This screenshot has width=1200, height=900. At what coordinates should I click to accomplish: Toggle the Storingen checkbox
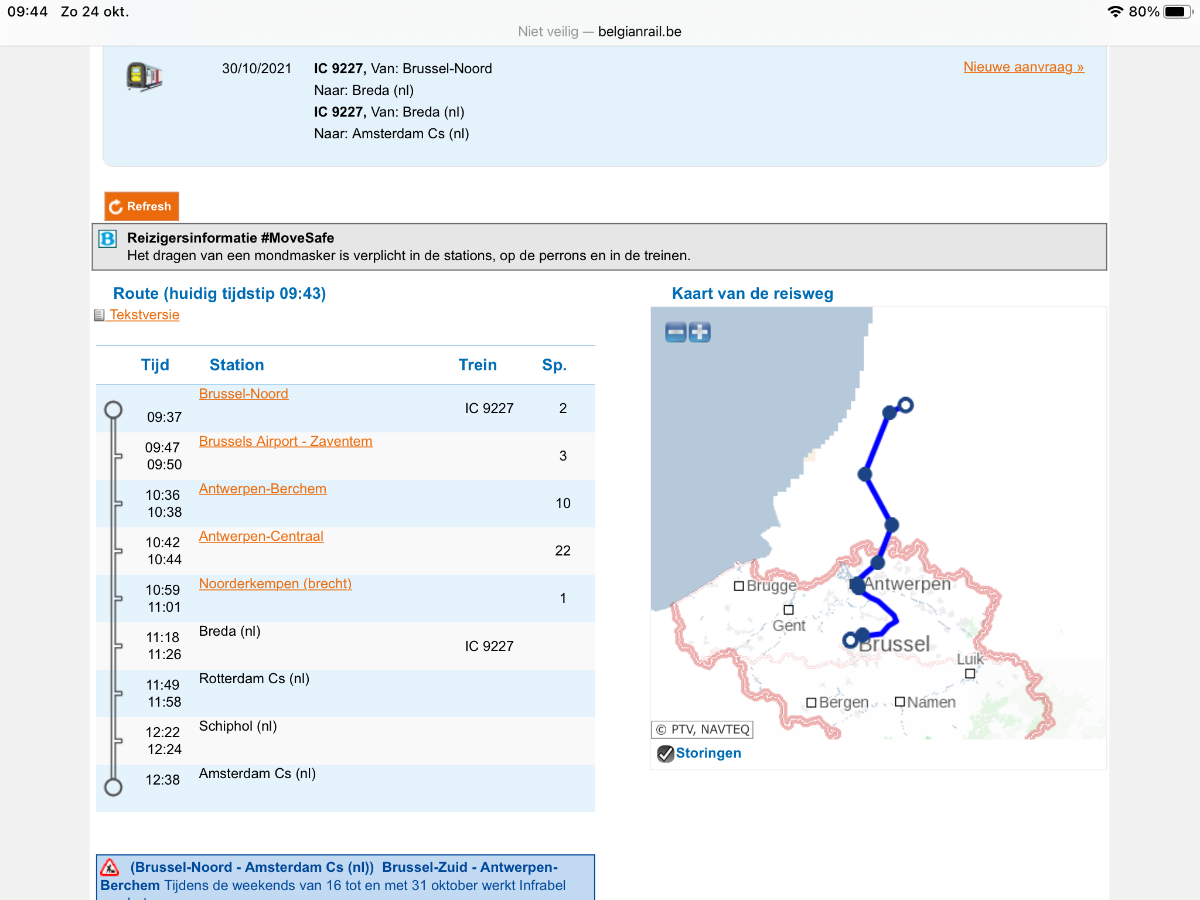click(665, 754)
